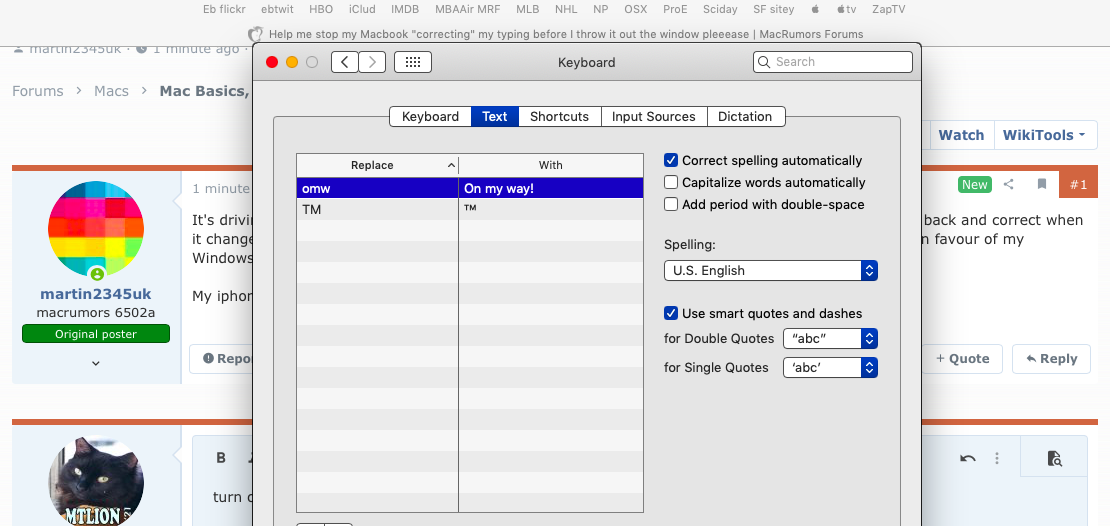Click the New post badge

point(974,184)
